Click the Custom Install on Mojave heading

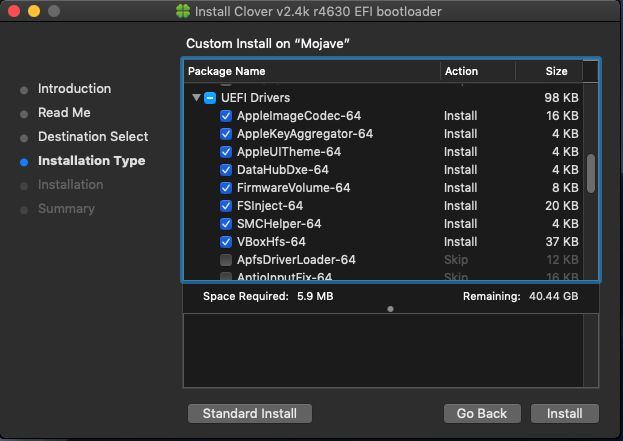(268, 44)
